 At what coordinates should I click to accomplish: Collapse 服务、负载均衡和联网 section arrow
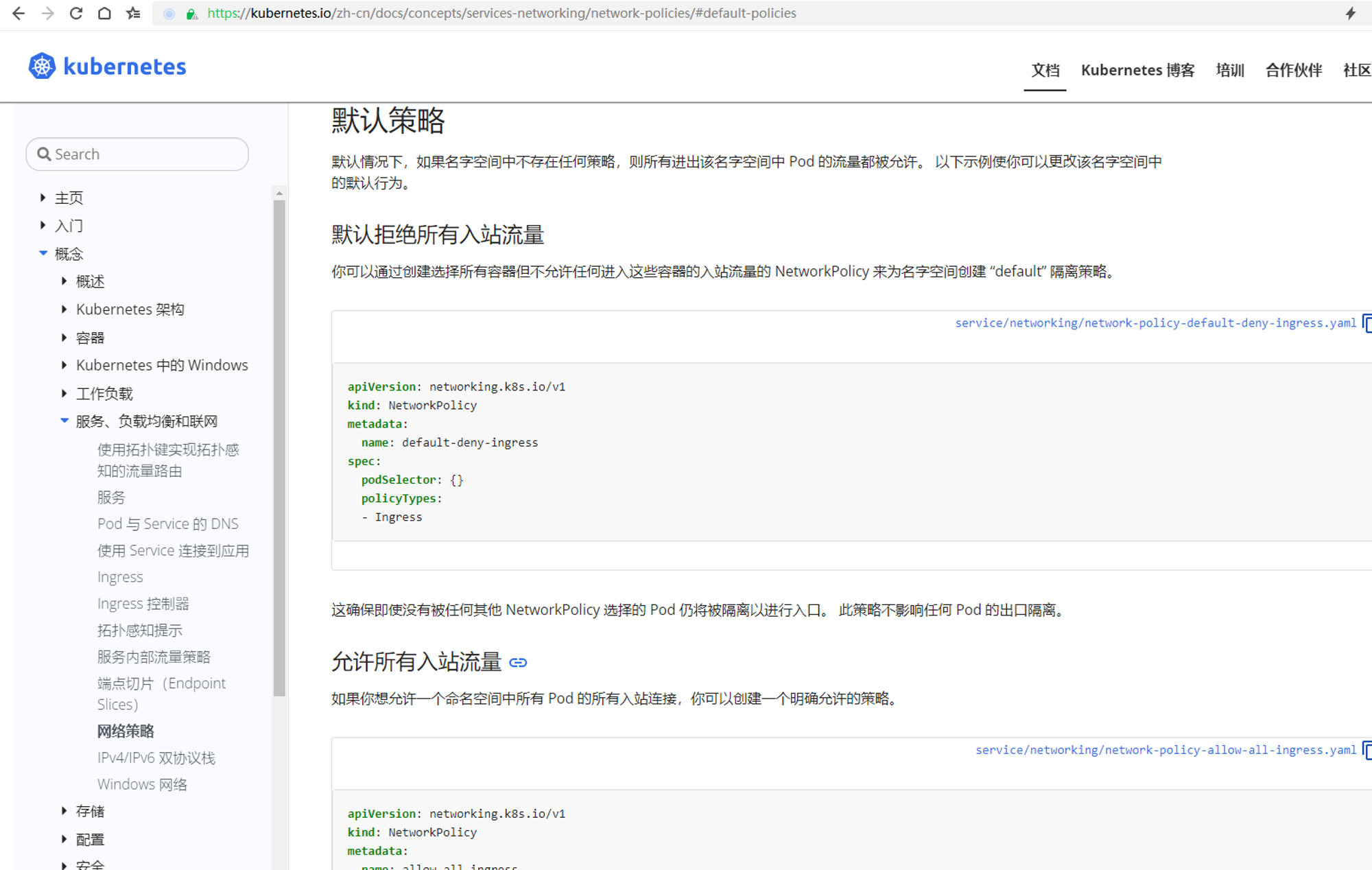tap(64, 421)
